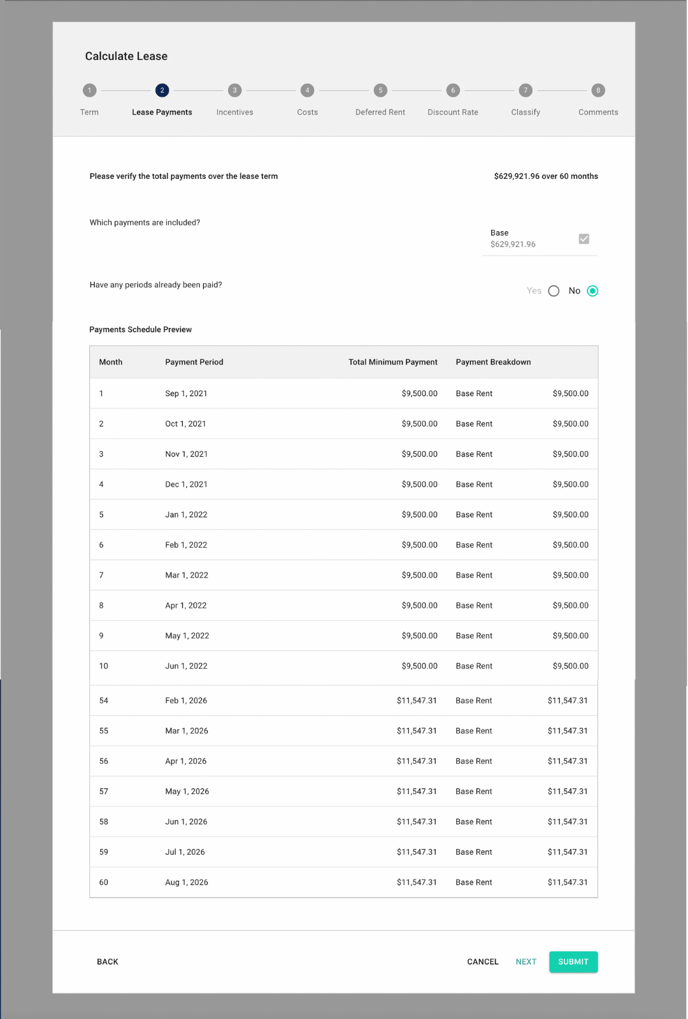Click step 5 circle for Deferred Rent

(x=380, y=90)
